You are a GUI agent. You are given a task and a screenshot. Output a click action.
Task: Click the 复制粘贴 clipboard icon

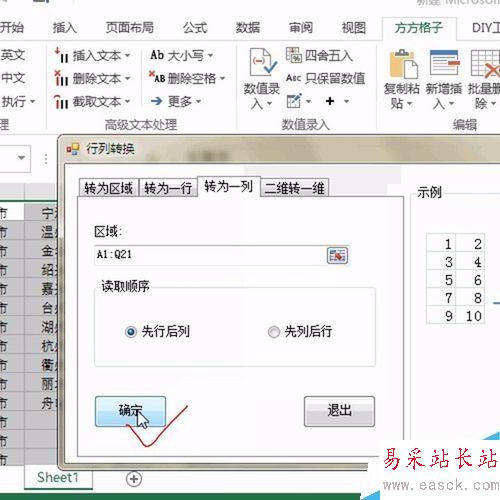point(403,63)
